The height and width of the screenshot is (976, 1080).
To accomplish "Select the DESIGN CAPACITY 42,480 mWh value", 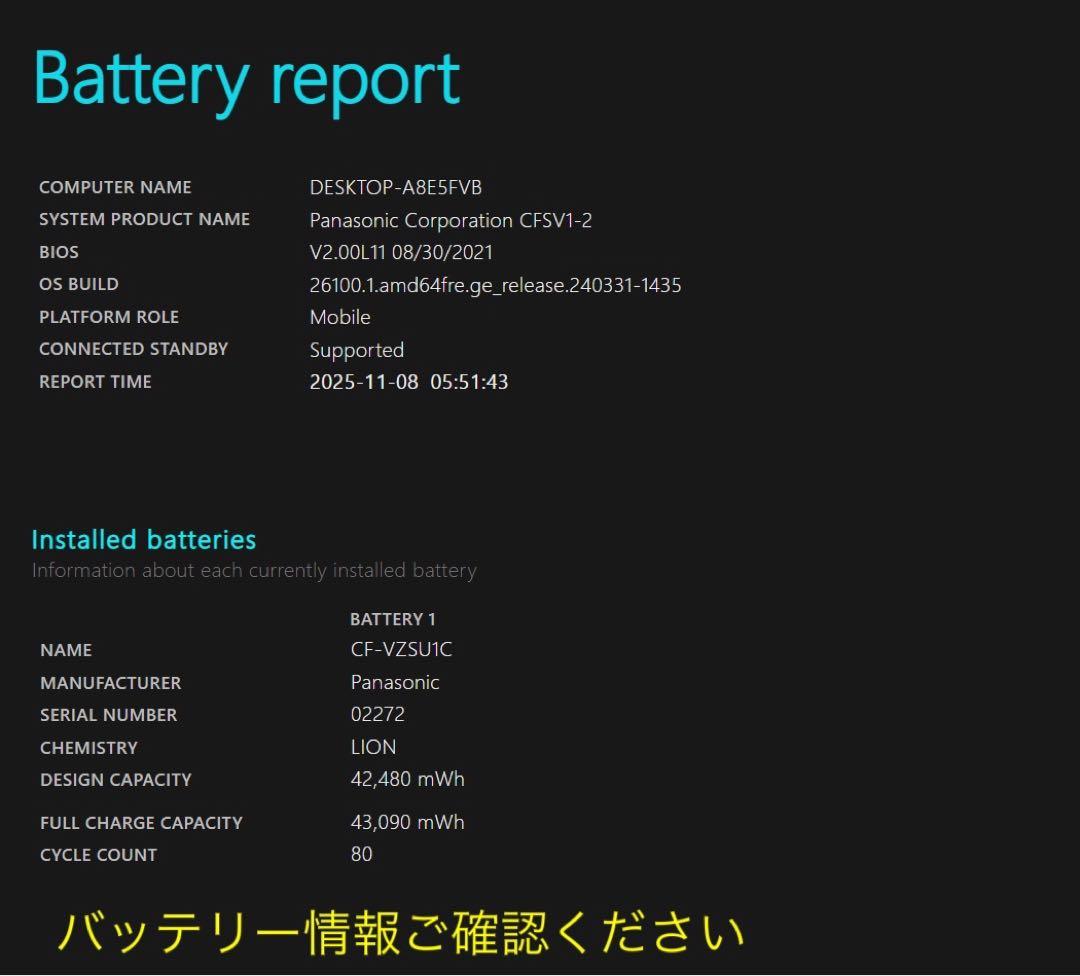I will [x=407, y=779].
